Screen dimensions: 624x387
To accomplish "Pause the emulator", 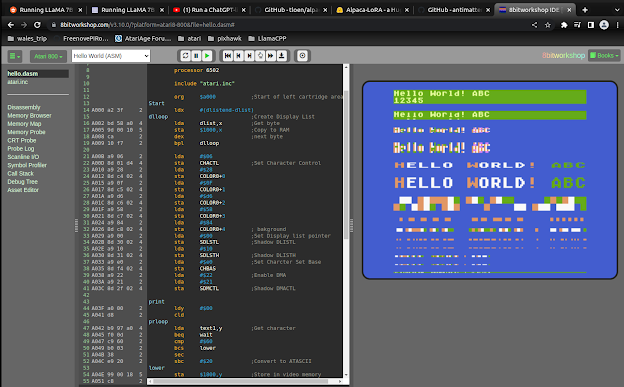I will point(196,56).
